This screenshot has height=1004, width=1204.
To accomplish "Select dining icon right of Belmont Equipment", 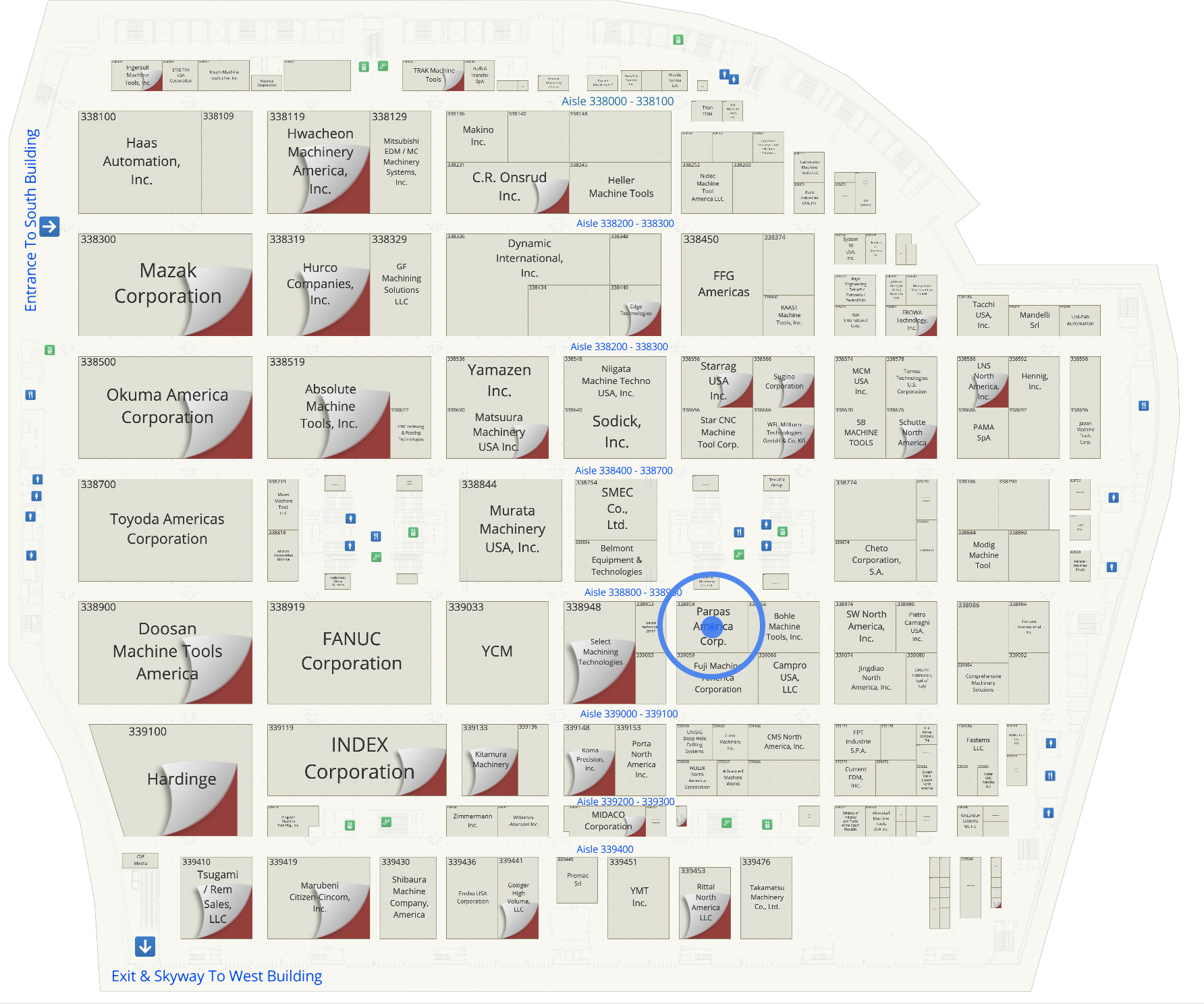I will click(x=739, y=532).
